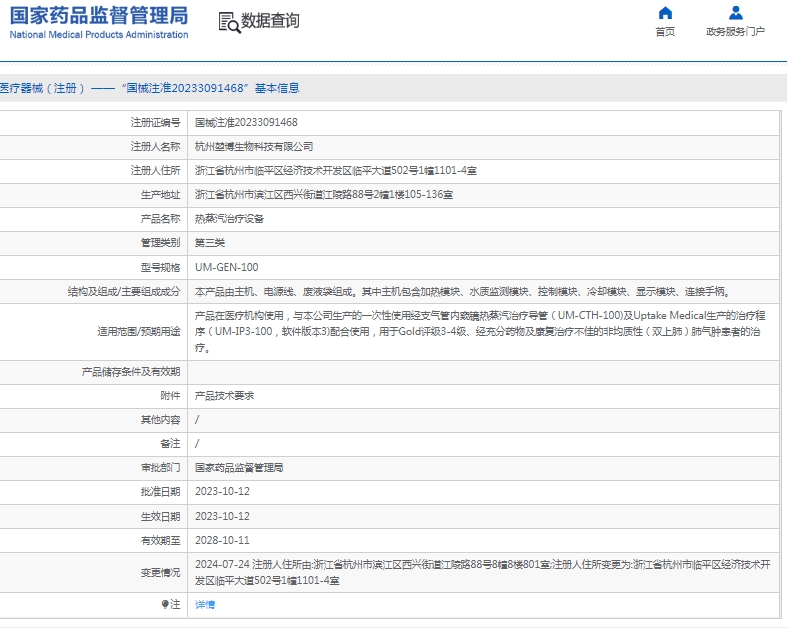The image size is (787, 637).
Task: Click the 首页 label
Action: point(665,32)
